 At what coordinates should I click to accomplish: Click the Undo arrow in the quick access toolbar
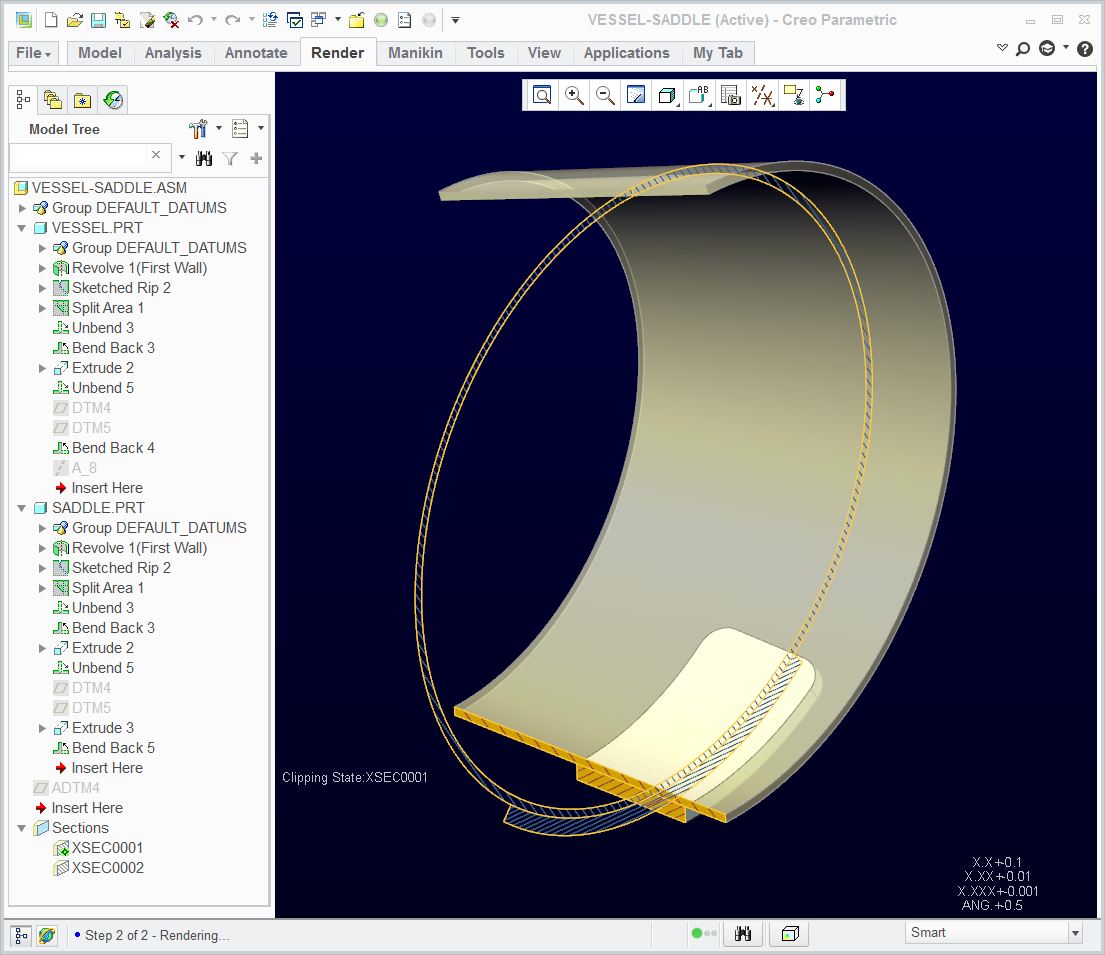[x=195, y=20]
